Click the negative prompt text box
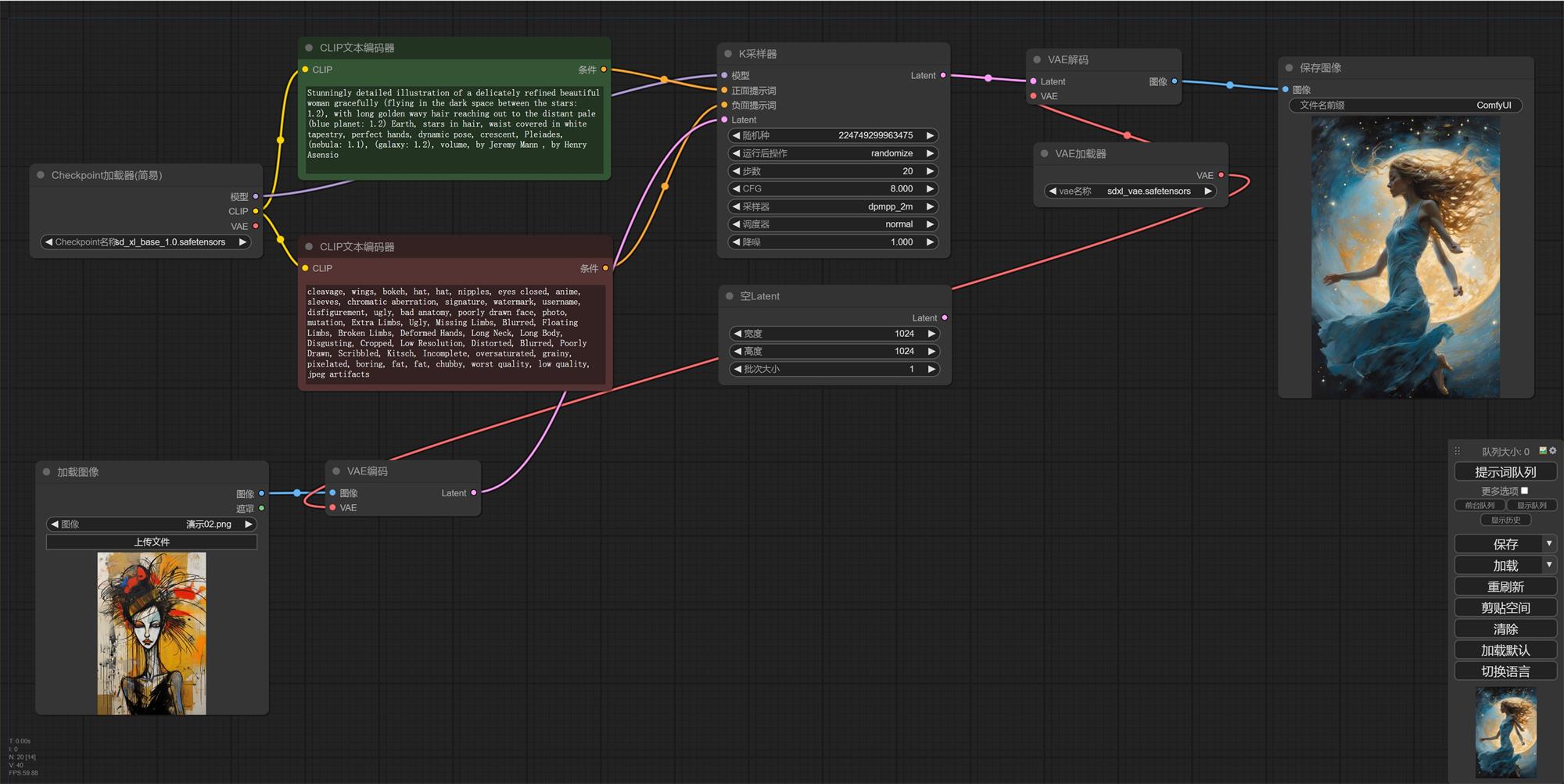Viewport: 1564px width, 784px height. click(454, 335)
